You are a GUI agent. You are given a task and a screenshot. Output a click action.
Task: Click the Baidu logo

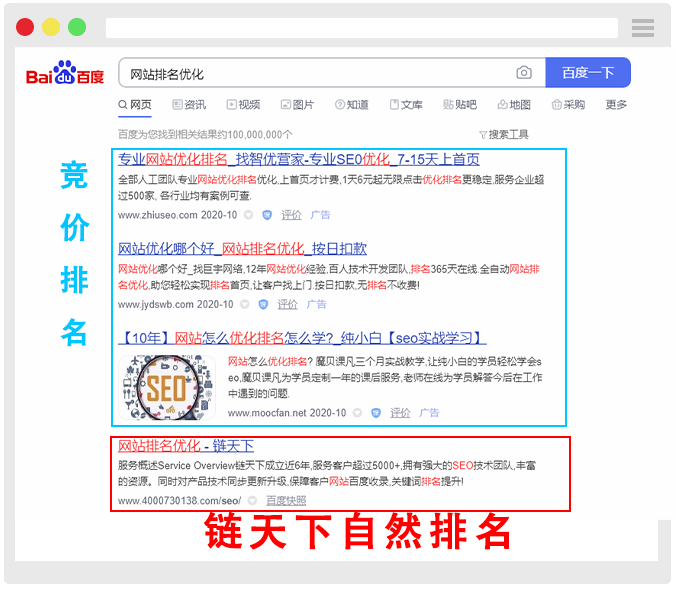(65, 73)
